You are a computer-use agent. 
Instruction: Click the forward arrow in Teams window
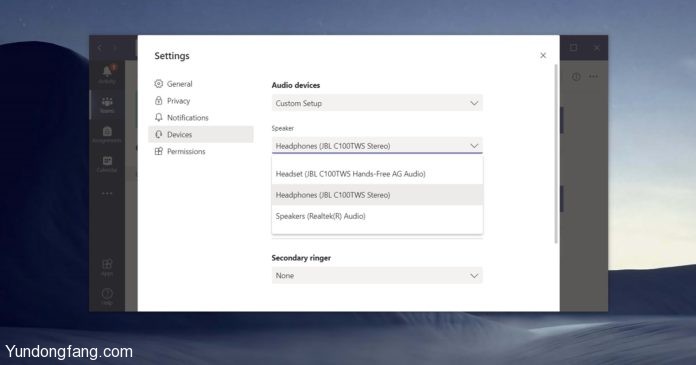click(x=115, y=48)
